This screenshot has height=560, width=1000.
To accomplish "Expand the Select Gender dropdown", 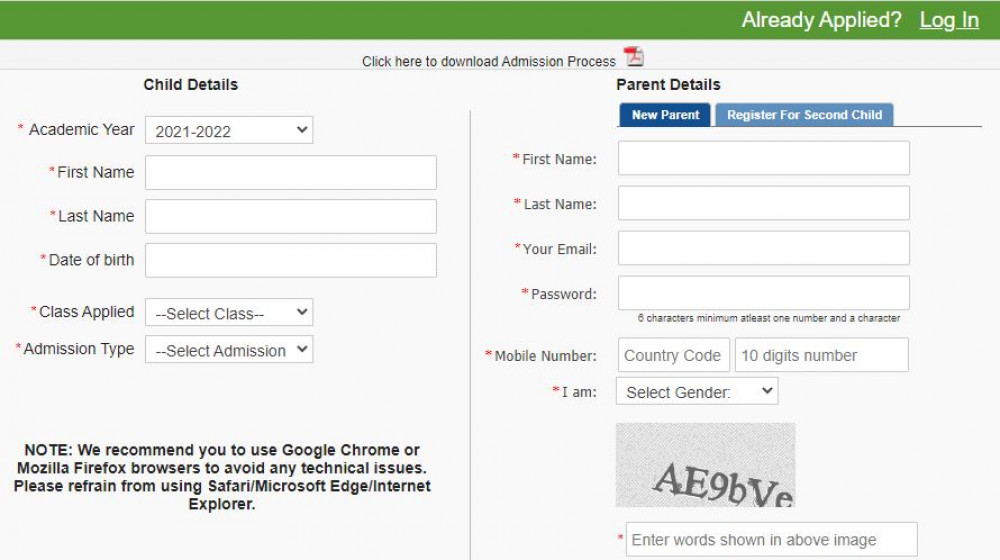I will coord(697,392).
